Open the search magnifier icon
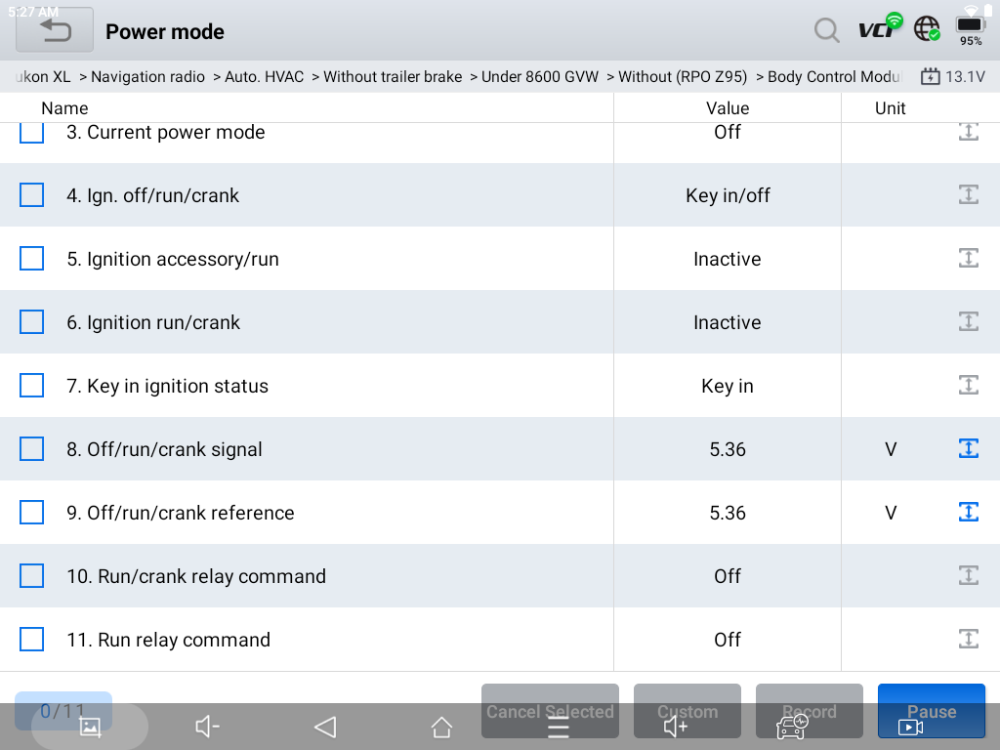 point(827,30)
